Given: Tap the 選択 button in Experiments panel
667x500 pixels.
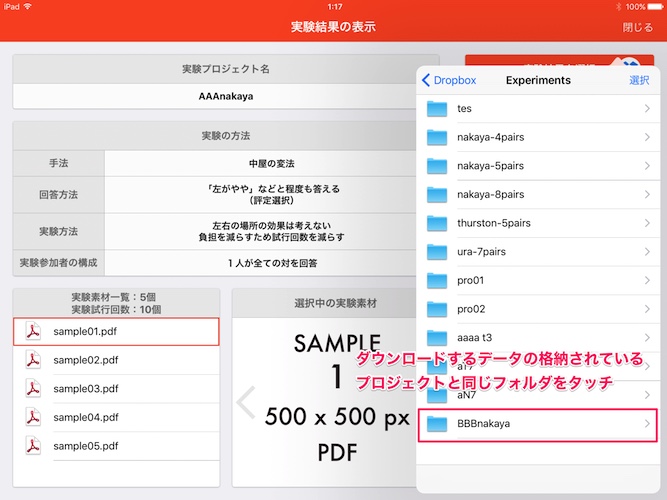Looking at the screenshot, I should click(x=639, y=80).
